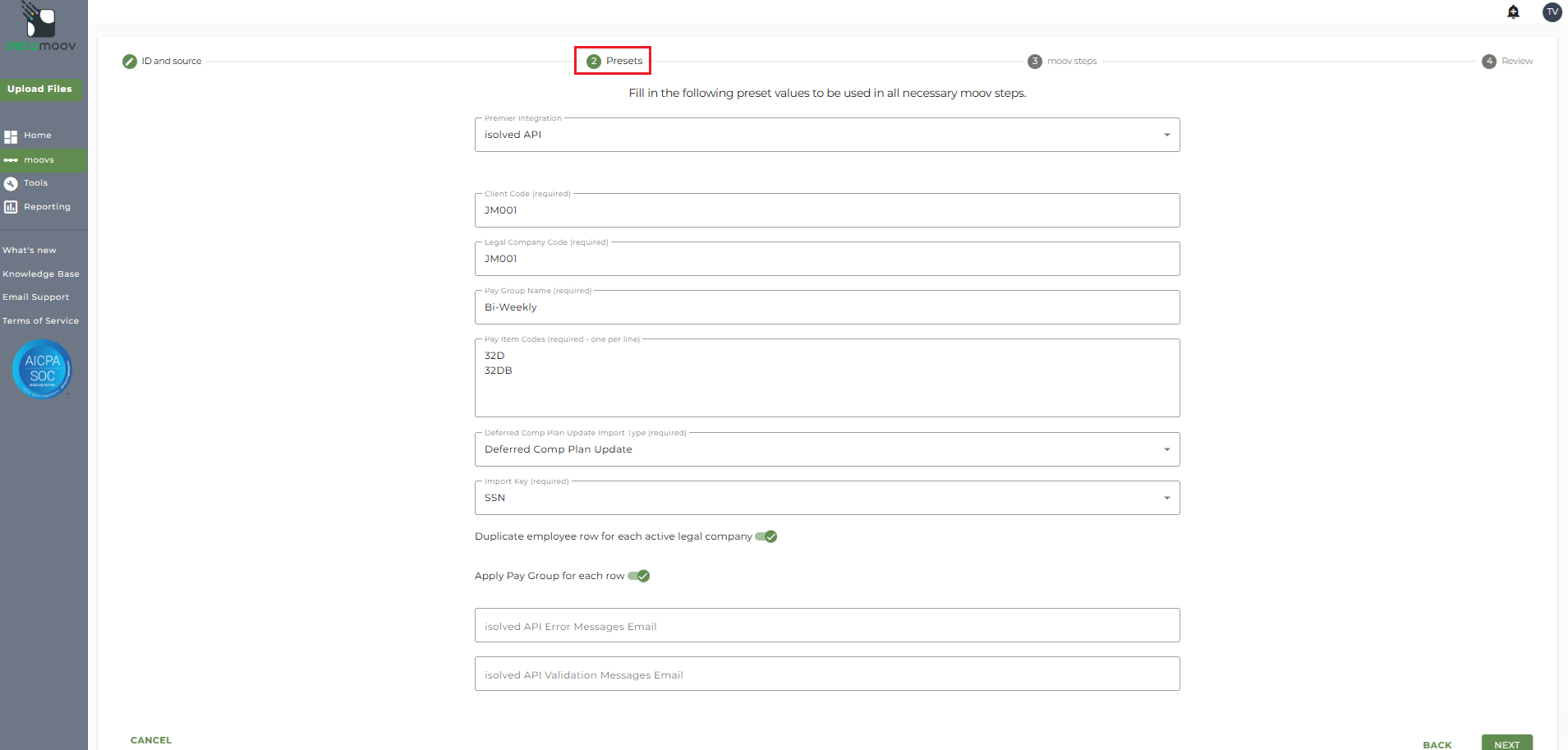Expand the Import Key dropdown
Screen dimensions: 1568x750
[1166, 498]
